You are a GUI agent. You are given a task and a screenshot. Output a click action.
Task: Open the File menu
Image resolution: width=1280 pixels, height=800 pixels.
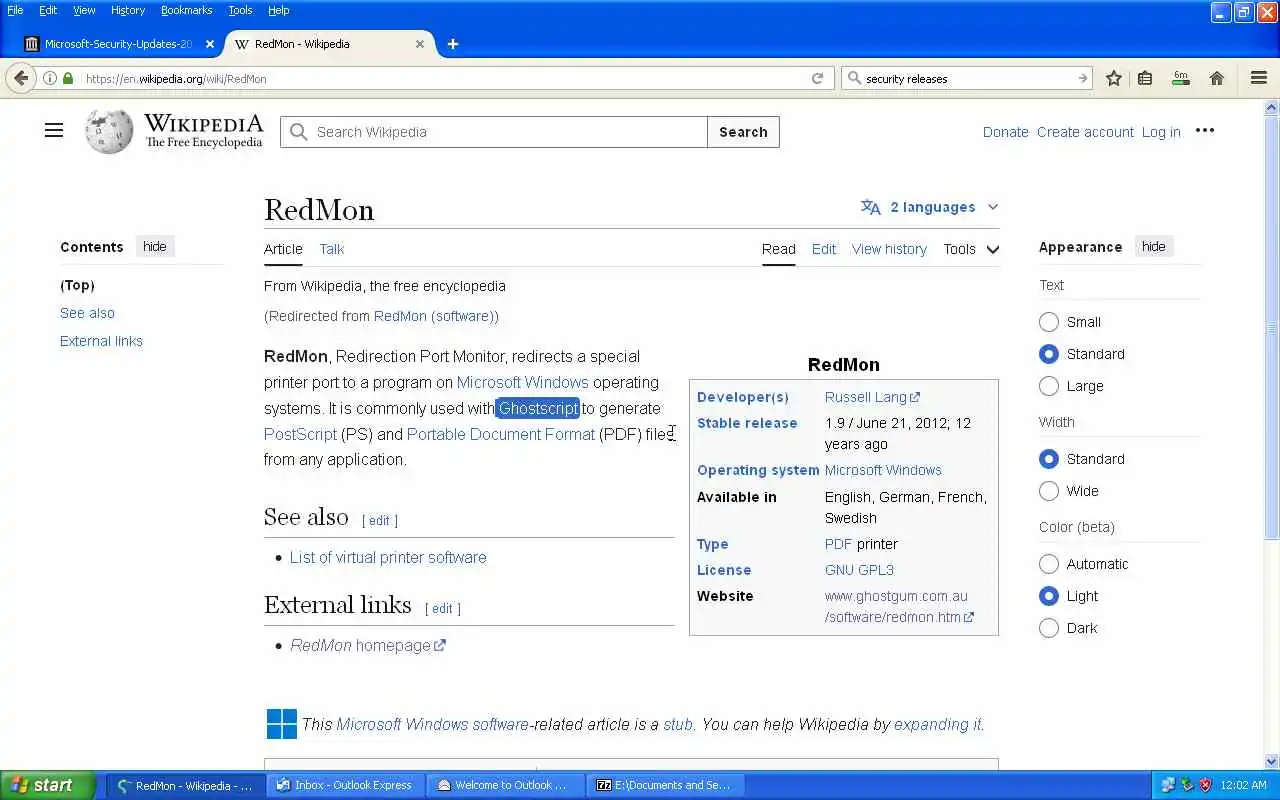click(15, 10)
